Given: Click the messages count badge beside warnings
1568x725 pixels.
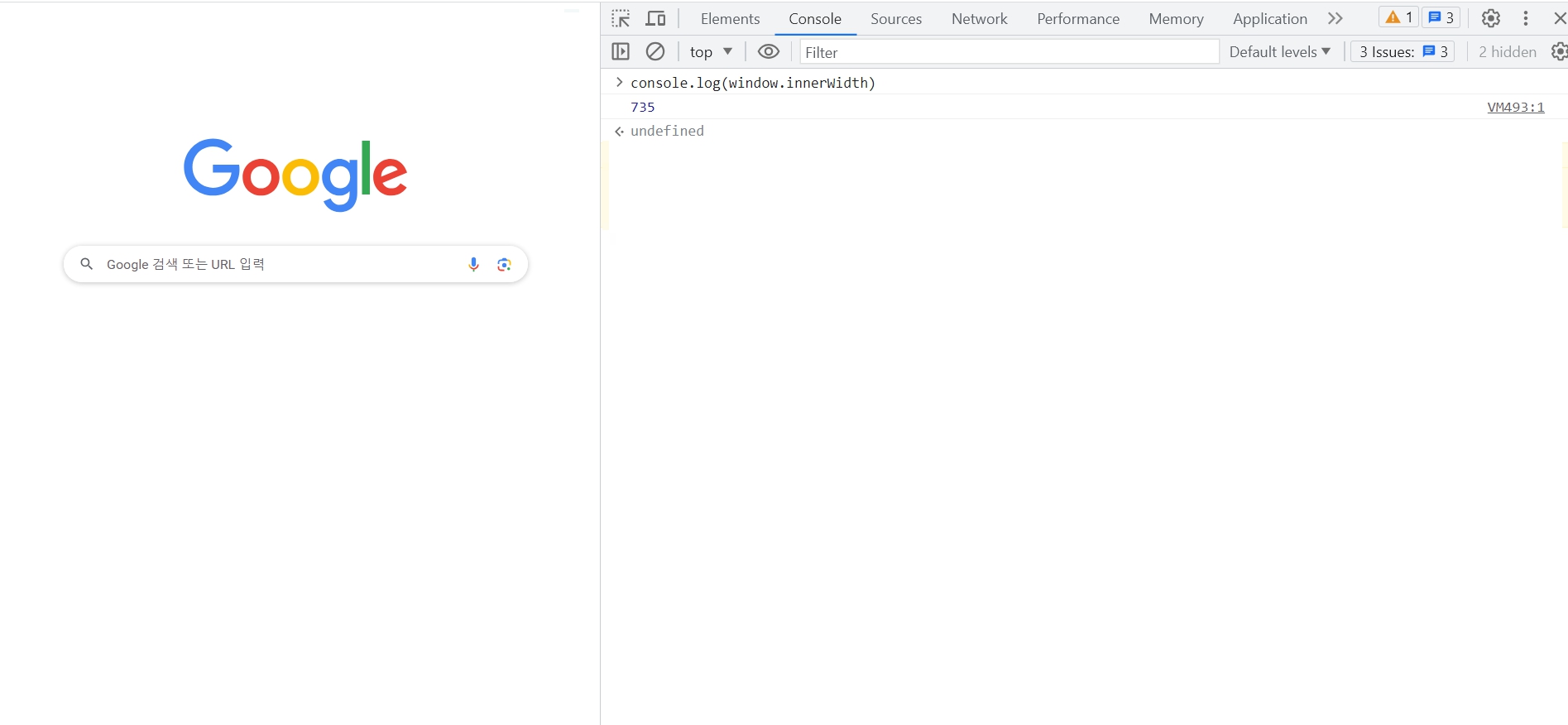Looking at the screenshot, I should 1441,17.
